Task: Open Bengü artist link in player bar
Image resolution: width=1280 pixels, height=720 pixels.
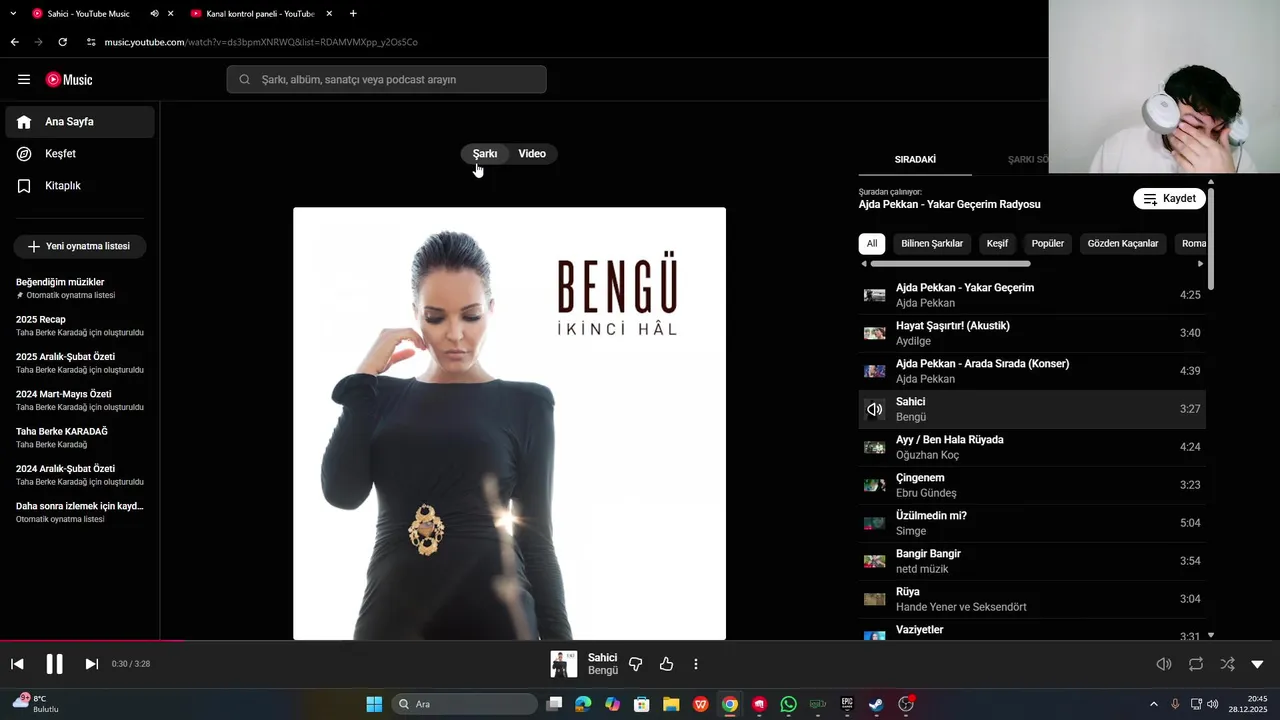Action: pos(603,671)
